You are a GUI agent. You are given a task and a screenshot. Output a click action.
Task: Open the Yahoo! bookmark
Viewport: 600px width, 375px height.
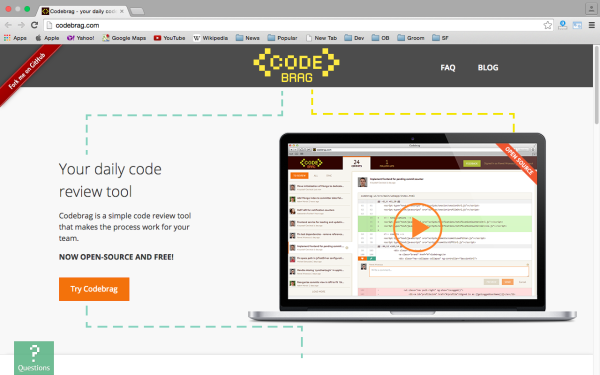80,38
